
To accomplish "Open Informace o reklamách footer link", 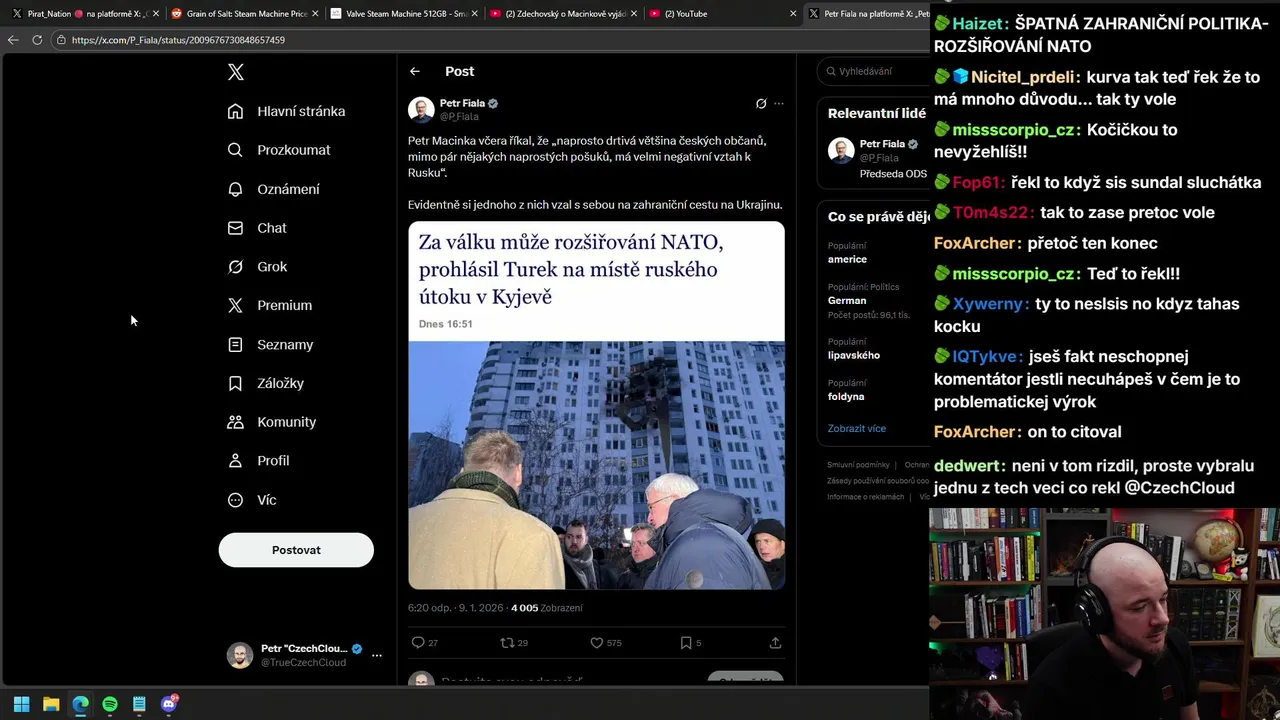I will (x=865, y=497).
